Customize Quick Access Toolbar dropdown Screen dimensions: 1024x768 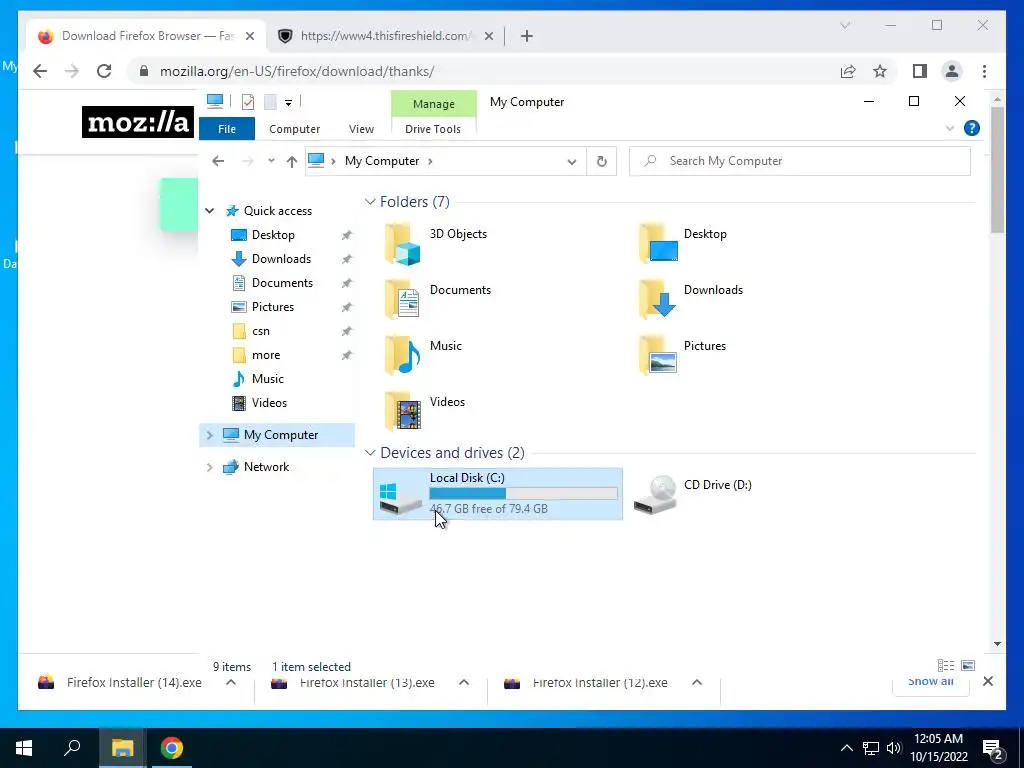(288, 103)
